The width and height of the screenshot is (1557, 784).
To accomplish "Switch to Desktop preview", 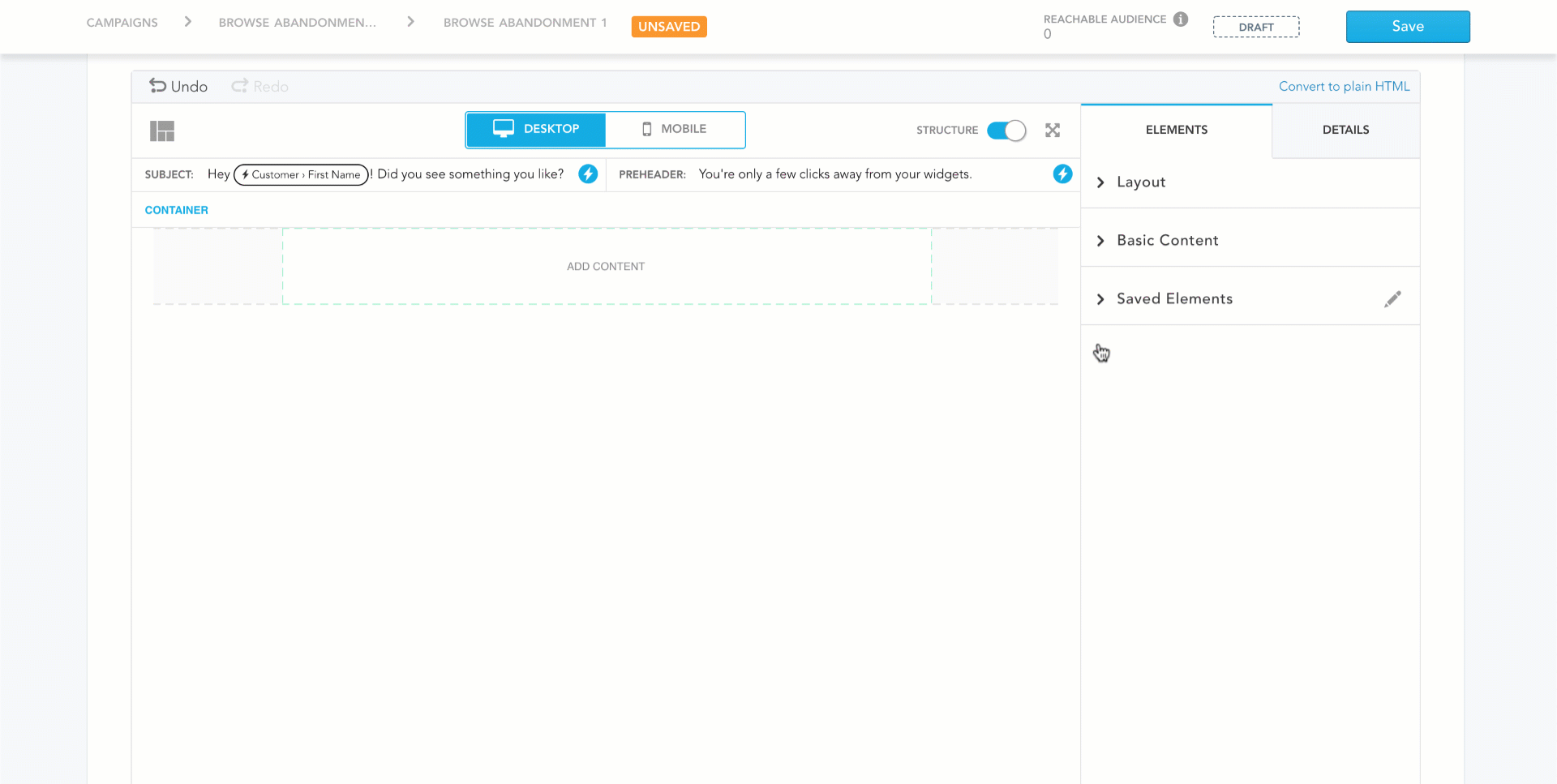I will [x=535, y=130].
